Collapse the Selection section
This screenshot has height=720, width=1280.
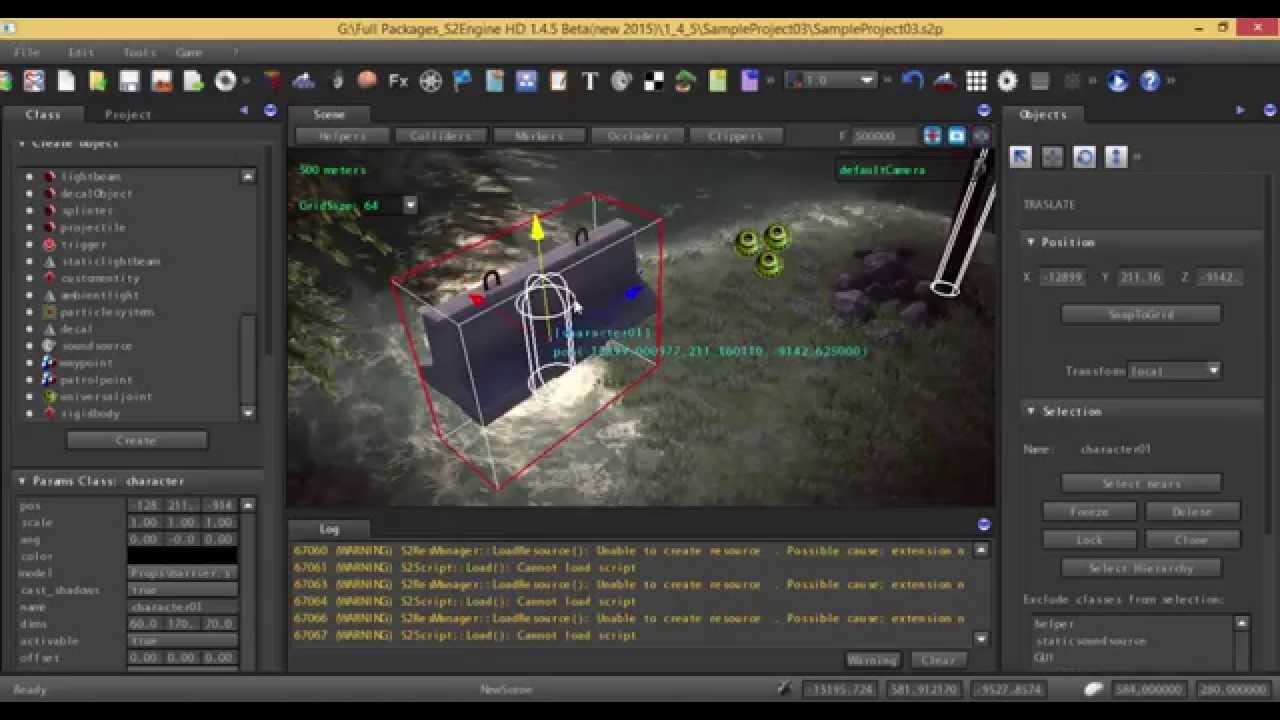[1031, 411]
